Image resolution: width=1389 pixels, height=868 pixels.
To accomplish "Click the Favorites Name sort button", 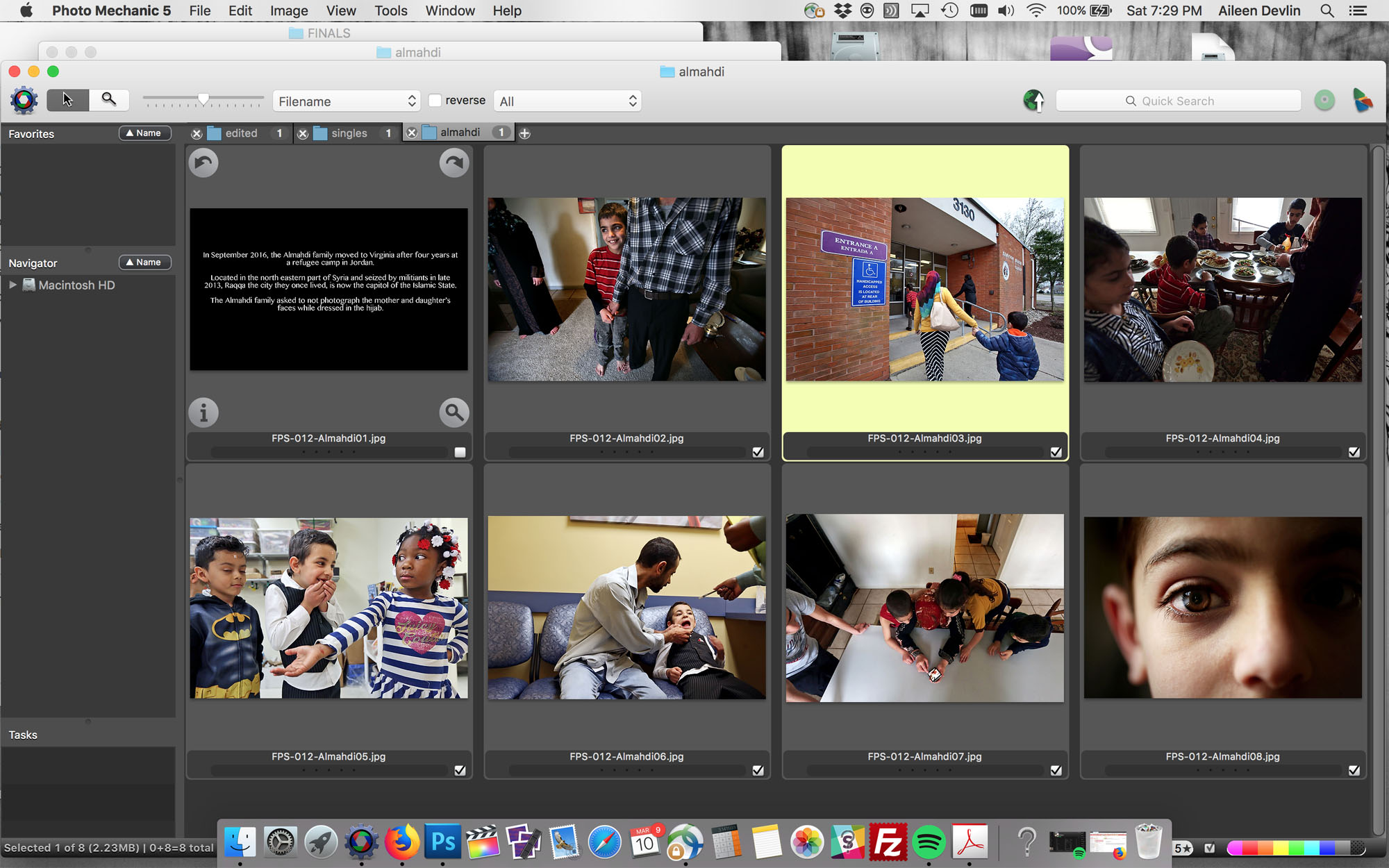I will [144, 133].
